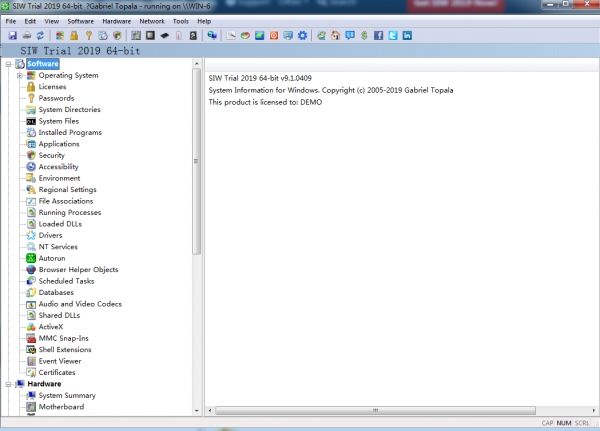Click the Save floppy disk toolbar icon
The height and width of the screenshot is (431, 600).
(12, 36)
